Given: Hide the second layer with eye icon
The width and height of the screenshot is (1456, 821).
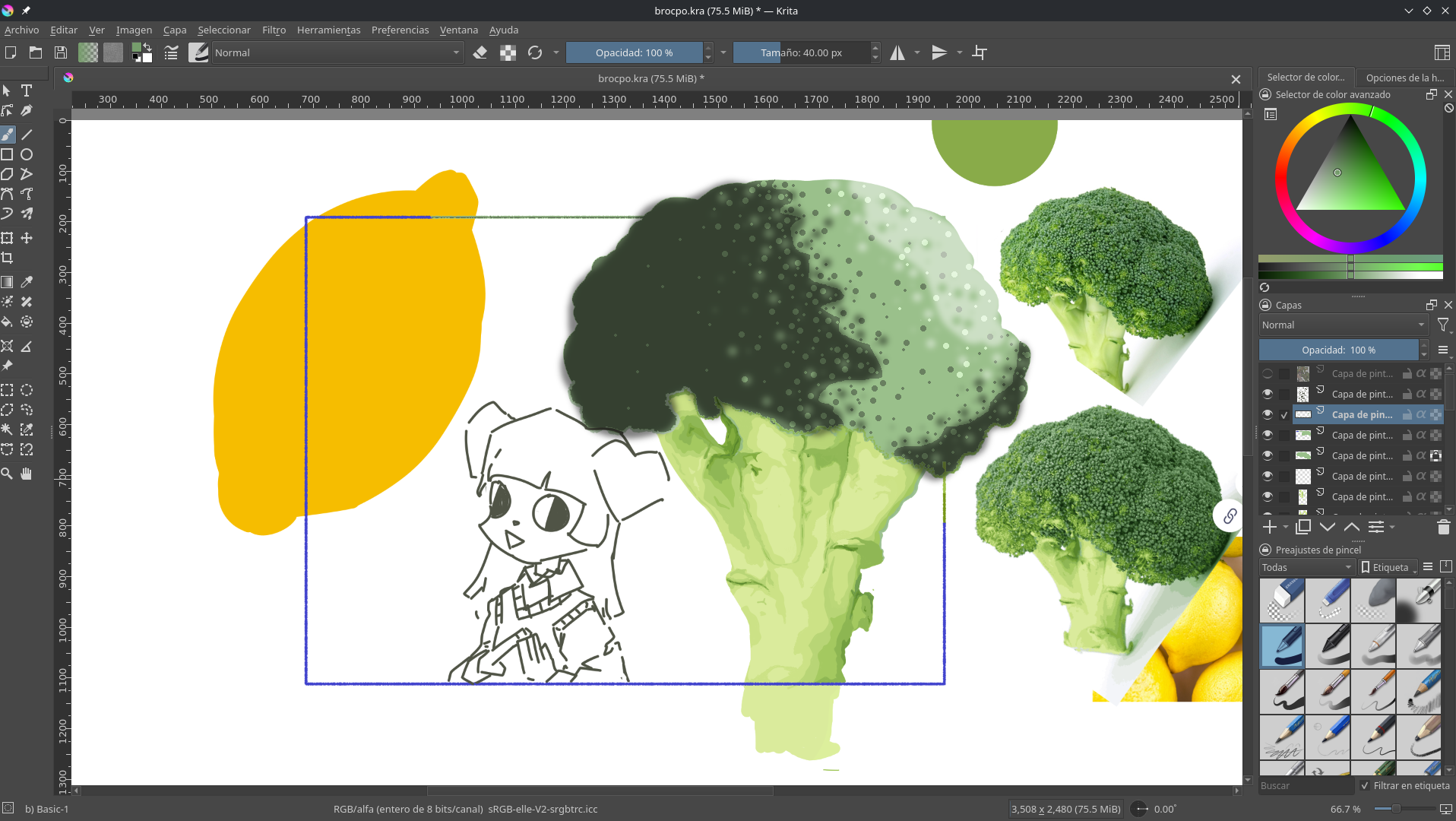Looking at the screenshot, I should tap(1267, 394).
